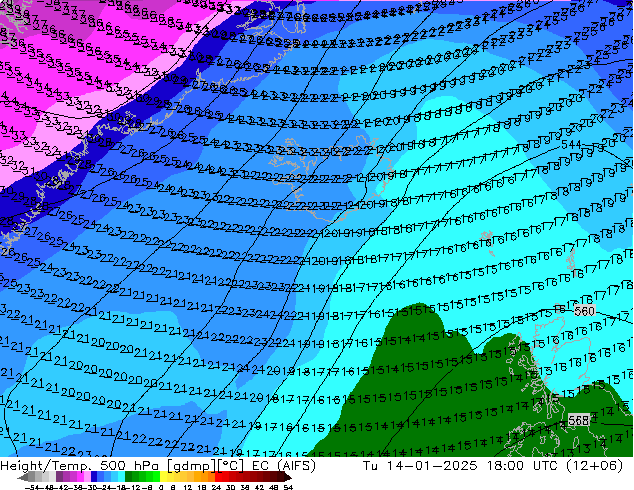Click the '-54' label under color scale

point(32,488)
